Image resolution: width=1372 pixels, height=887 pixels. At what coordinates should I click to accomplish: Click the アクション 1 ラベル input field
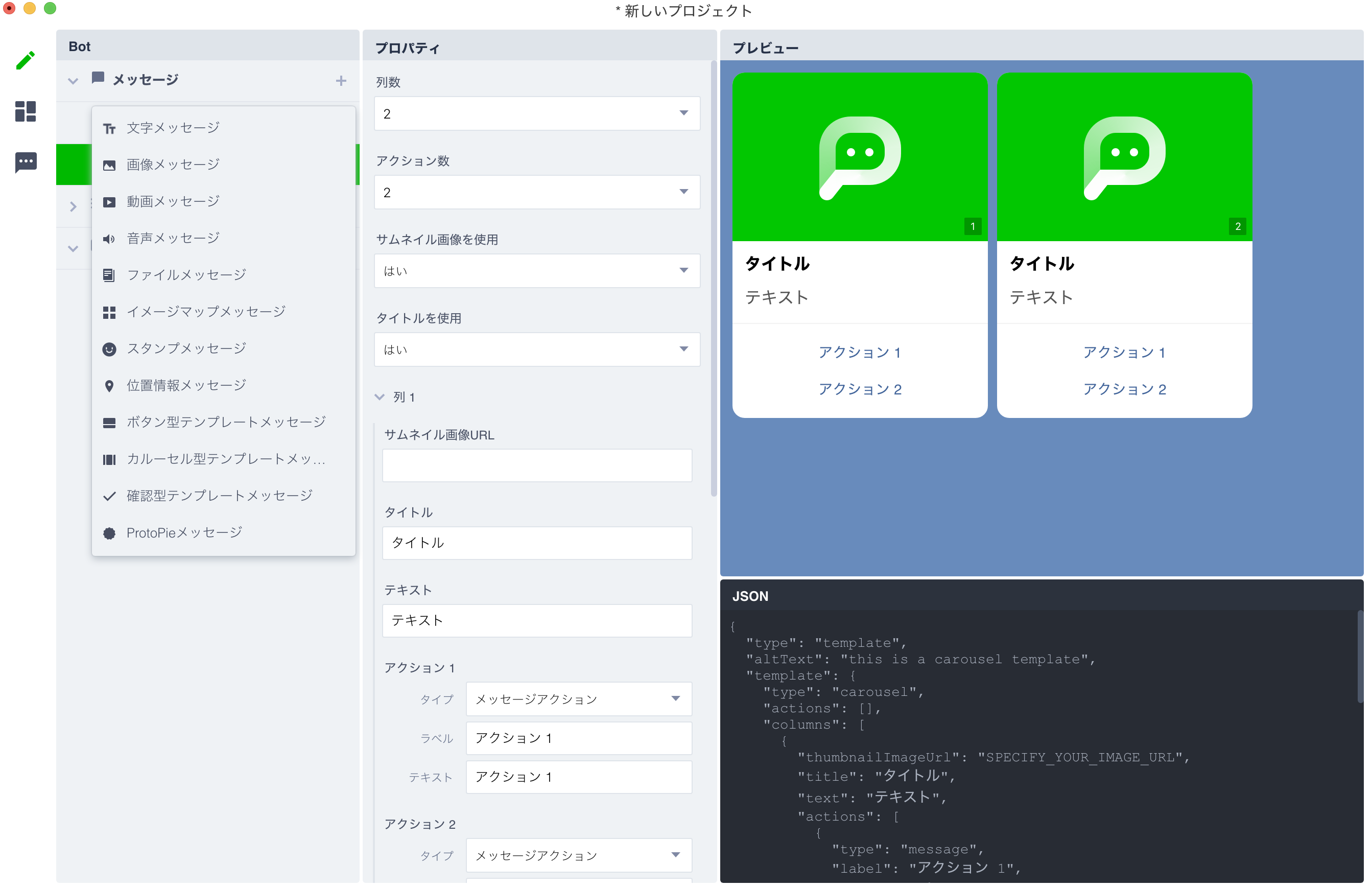(579, 738)
